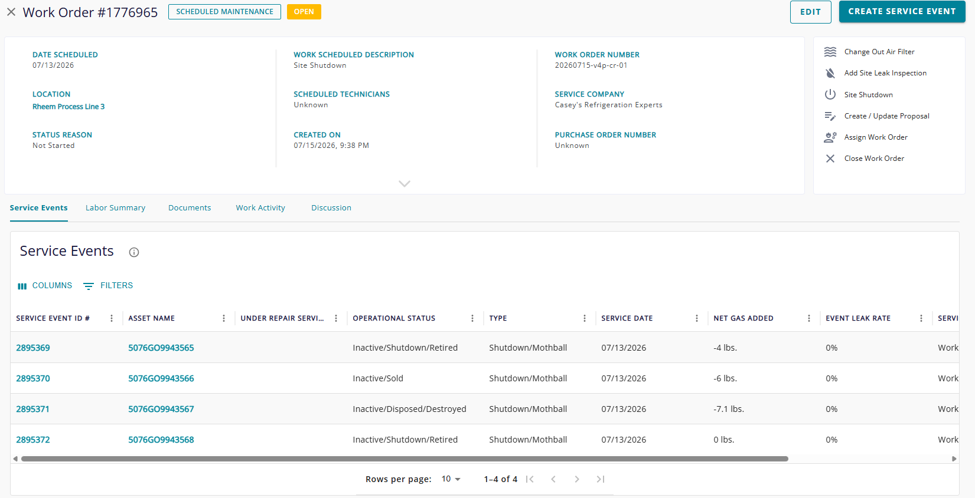Image resolution: width=975 pixels, height=498 pixels.
Task: Open Rows per page dropdown
Action: 451,479
